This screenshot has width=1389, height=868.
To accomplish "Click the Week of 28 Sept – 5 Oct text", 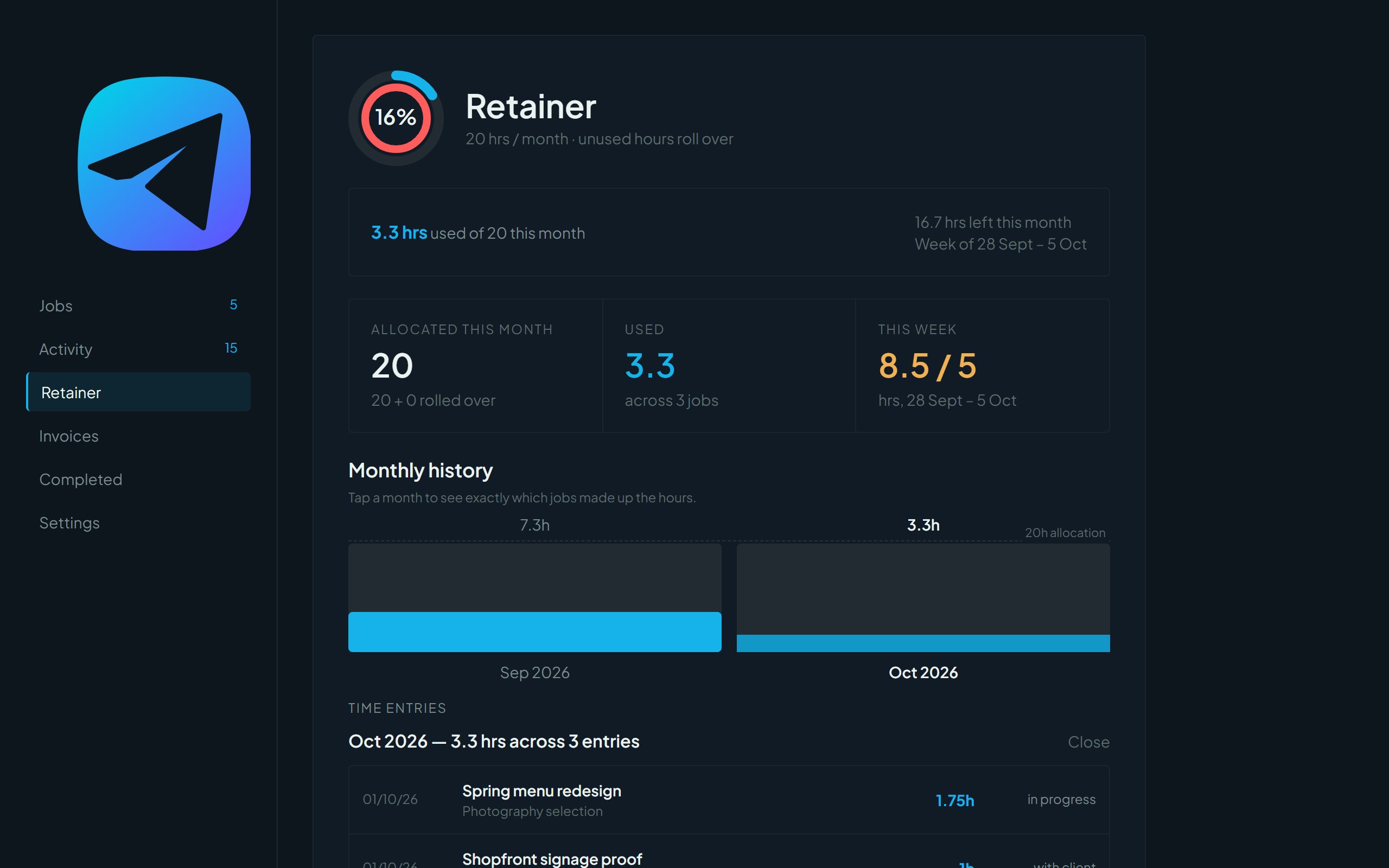I will point(1001,244).
